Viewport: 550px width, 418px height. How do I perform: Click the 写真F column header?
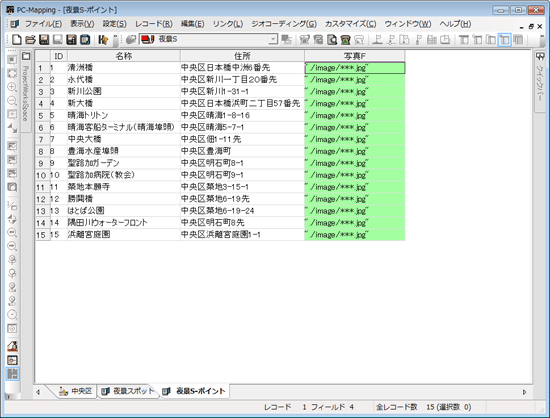[355, 56]
